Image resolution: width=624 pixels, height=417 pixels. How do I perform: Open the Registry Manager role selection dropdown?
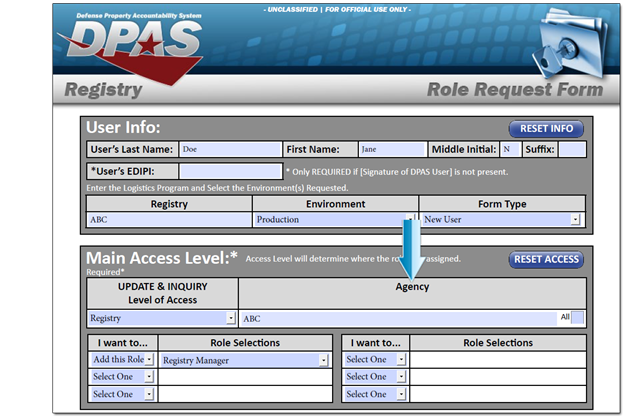tap(245, 360)
